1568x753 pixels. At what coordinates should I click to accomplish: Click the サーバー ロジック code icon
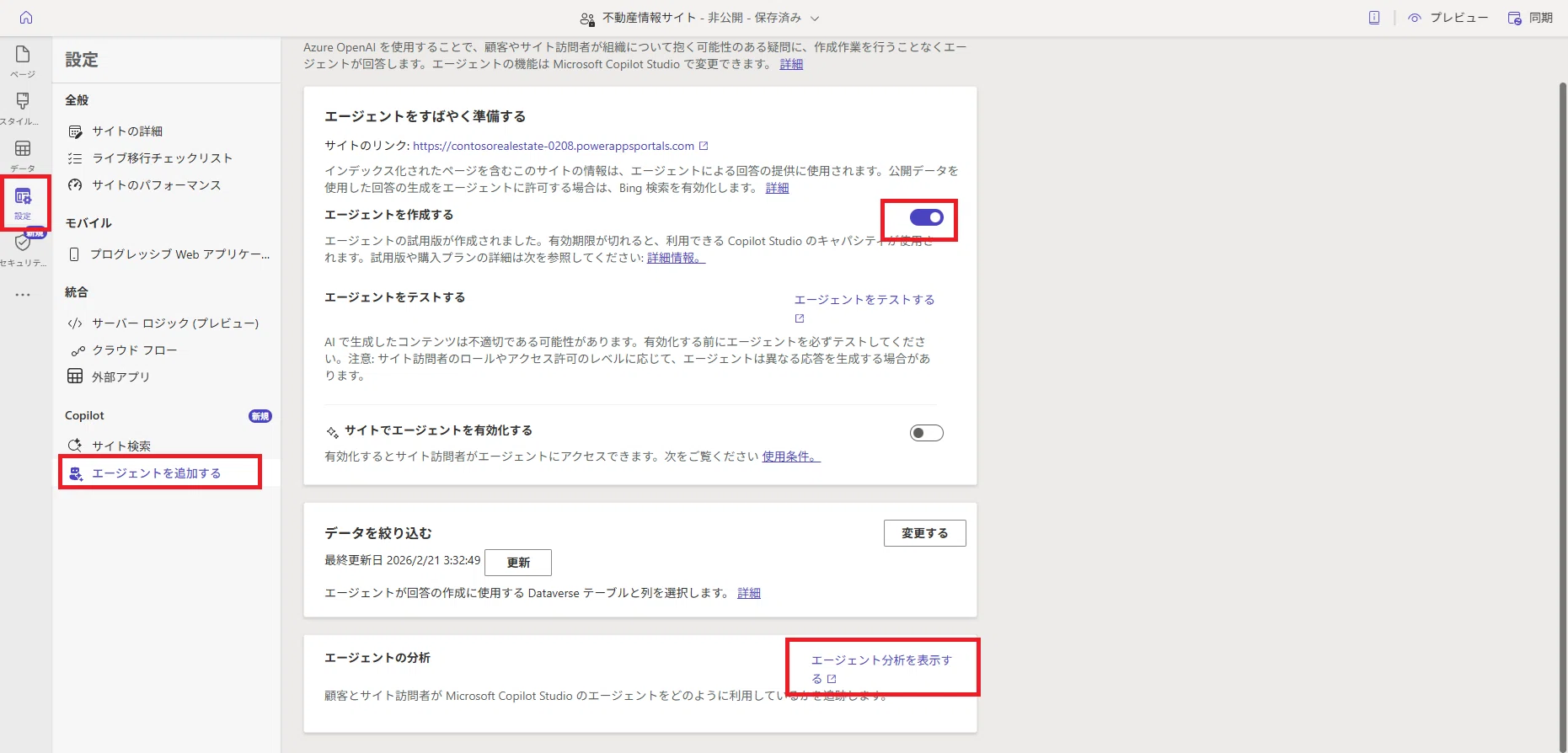[75, 323]
